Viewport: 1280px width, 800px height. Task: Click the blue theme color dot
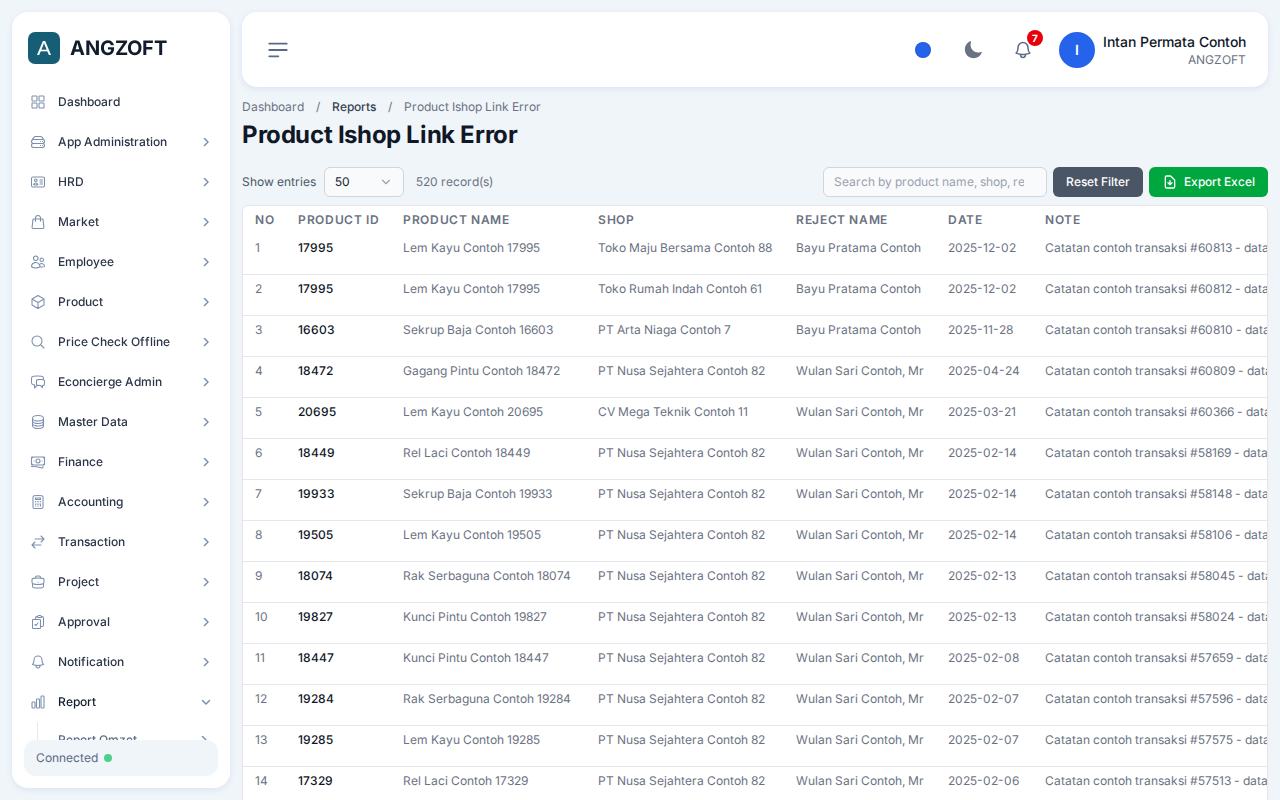tap(923, 50)
